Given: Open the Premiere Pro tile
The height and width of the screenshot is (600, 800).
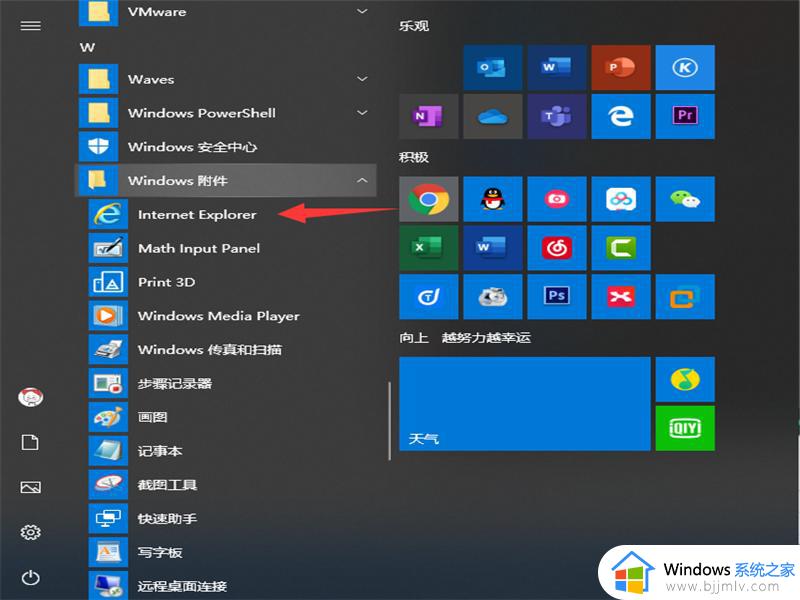Looking at the screenshot, I should (x=685, y=116).
